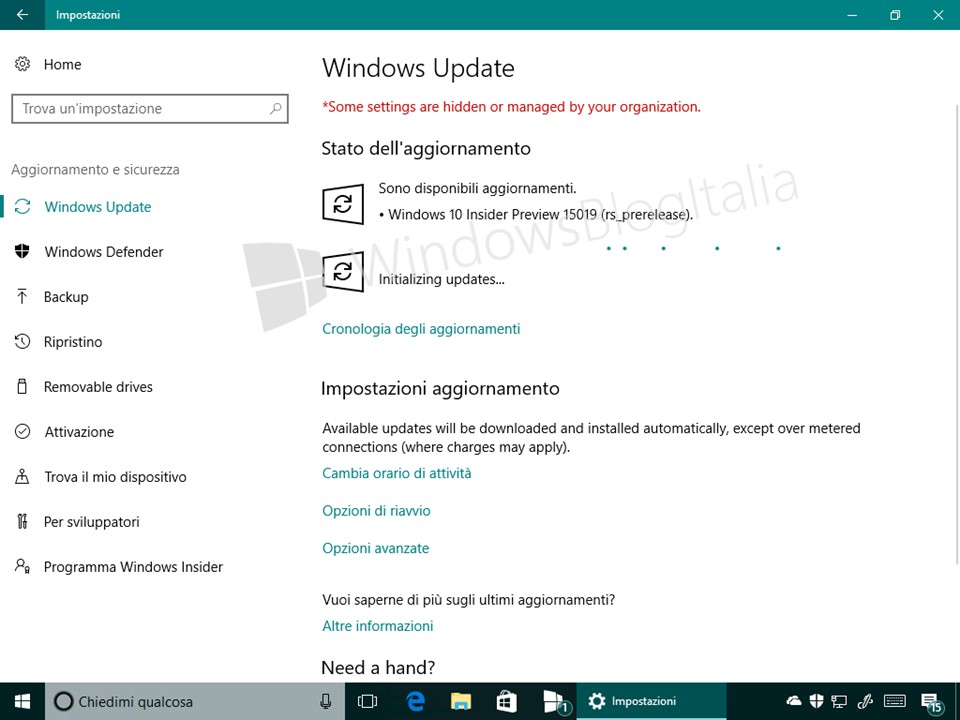Open the Store from the taskbar
This screenshot has width=960, height=720.
pos(506,702)
